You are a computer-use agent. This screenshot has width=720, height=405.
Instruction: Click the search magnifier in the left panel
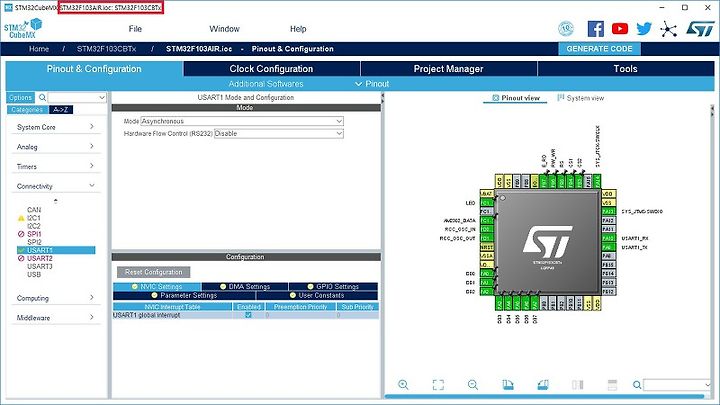point(42,97)
